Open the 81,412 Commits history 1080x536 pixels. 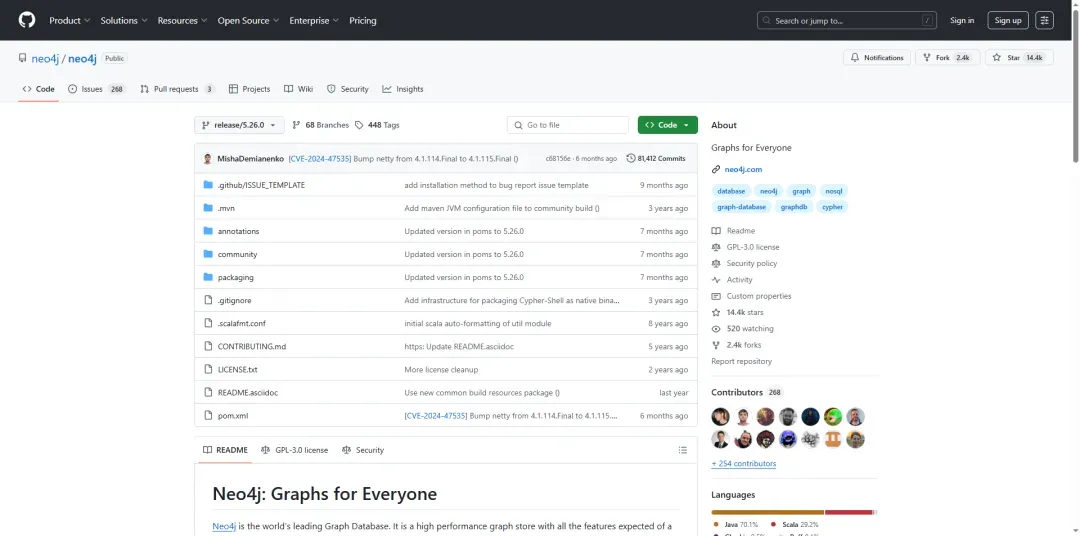click(656, 158)
